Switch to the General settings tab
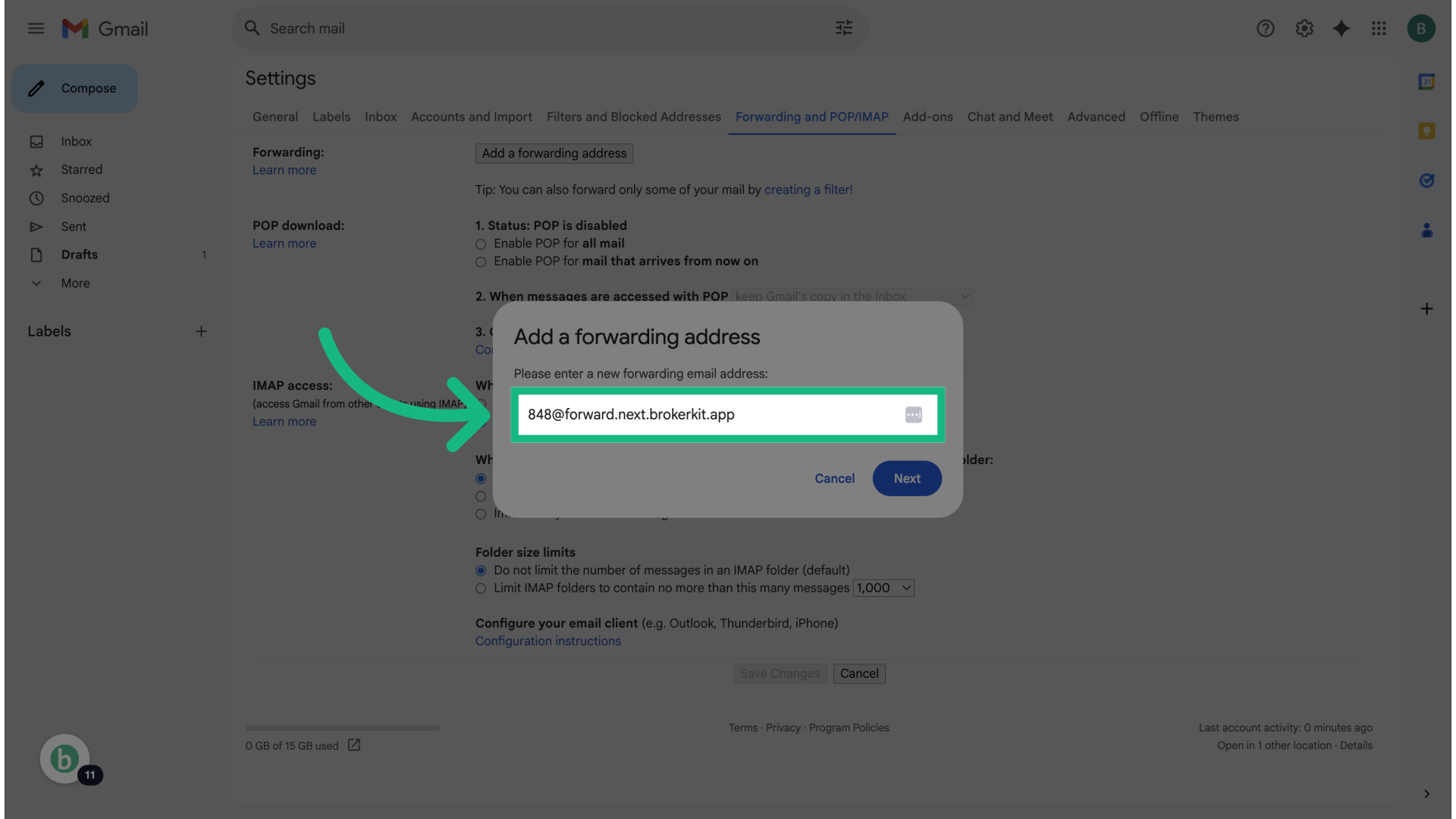This screenshot has height=819, width=1456. click(275, 117)
